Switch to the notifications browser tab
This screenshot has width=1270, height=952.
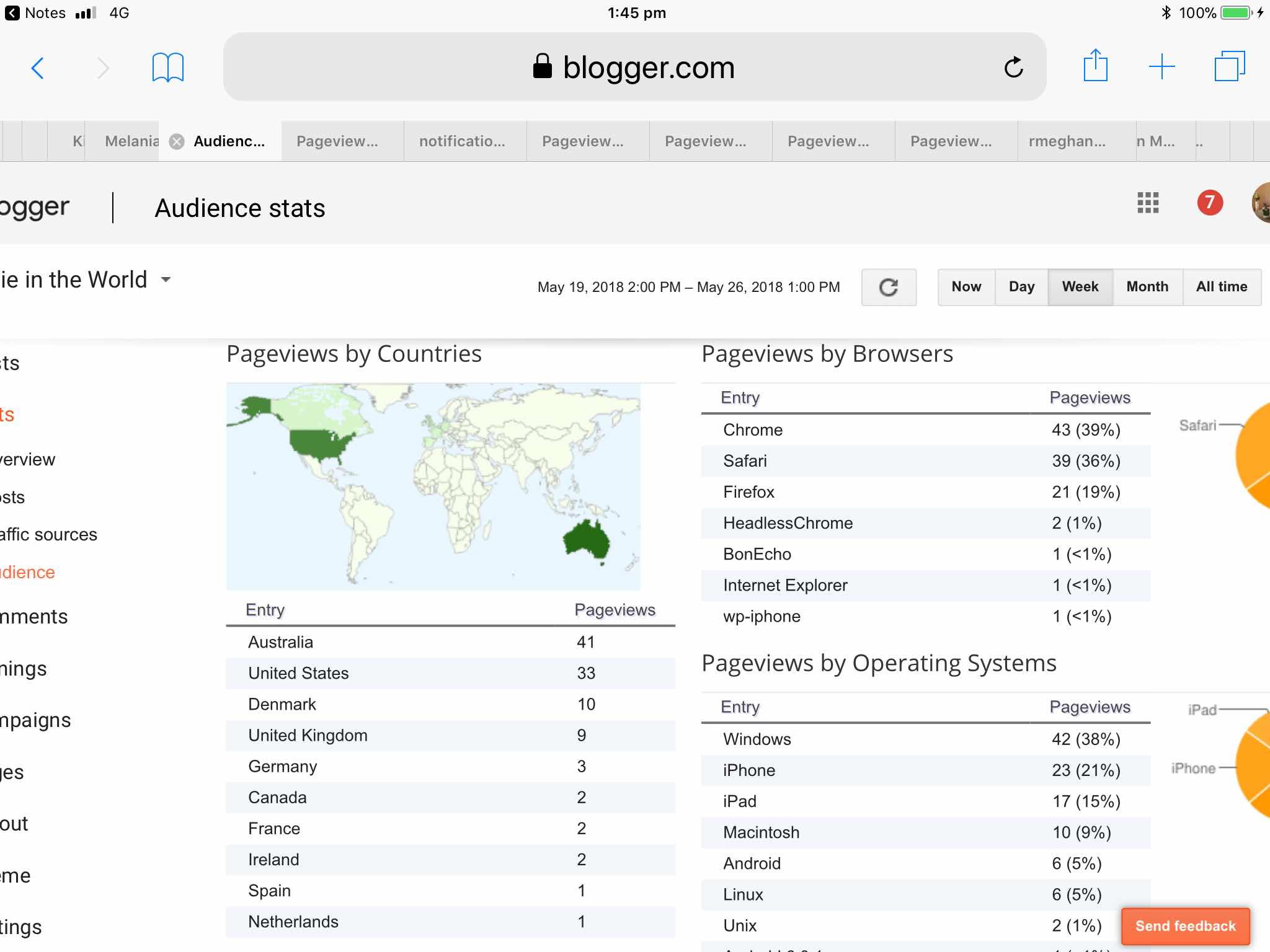[x=463, y=142]
